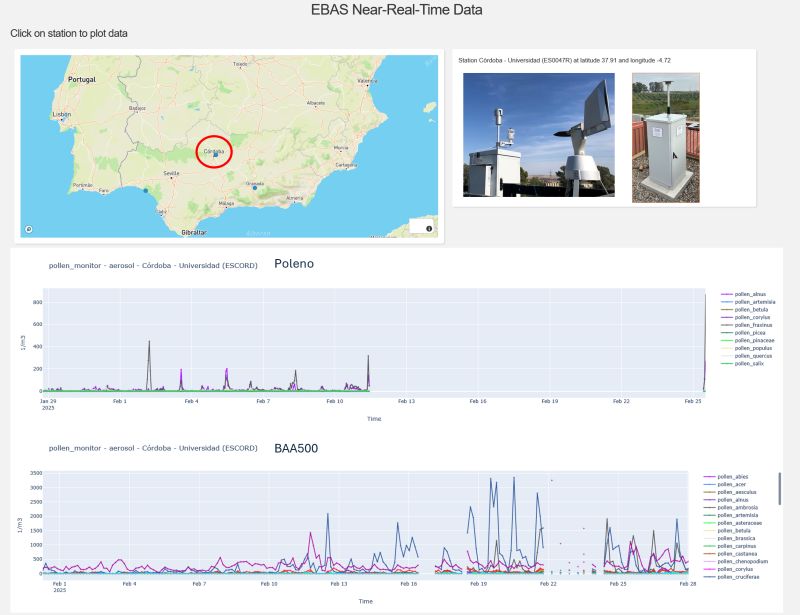Open the map attribution info icon
This screenshot has width=800, height=615.
(429, 229)
